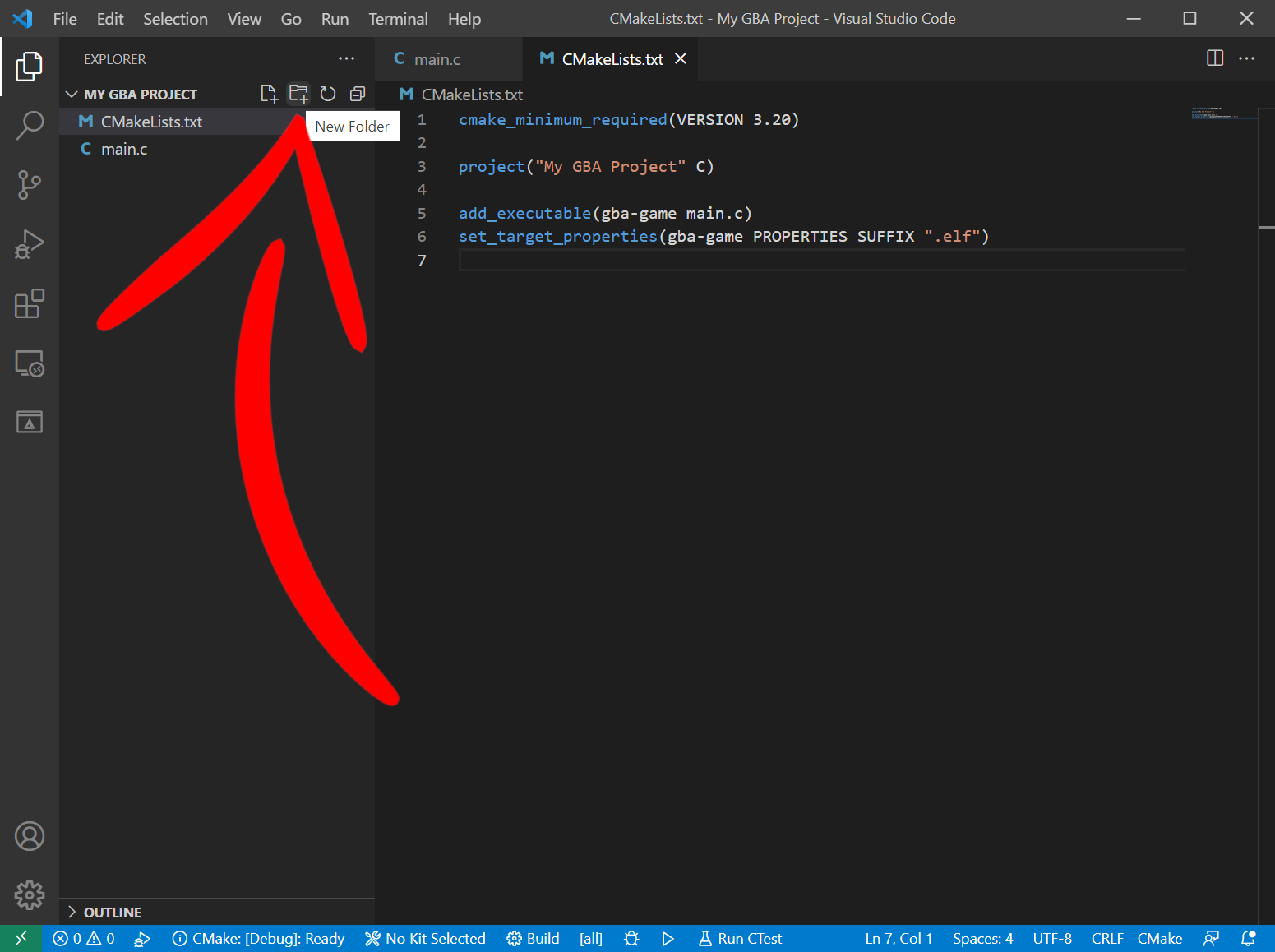Create a new file in the Explorer
The width and height of the screenshot is (1275, 952).
click(x=269, y=93)
